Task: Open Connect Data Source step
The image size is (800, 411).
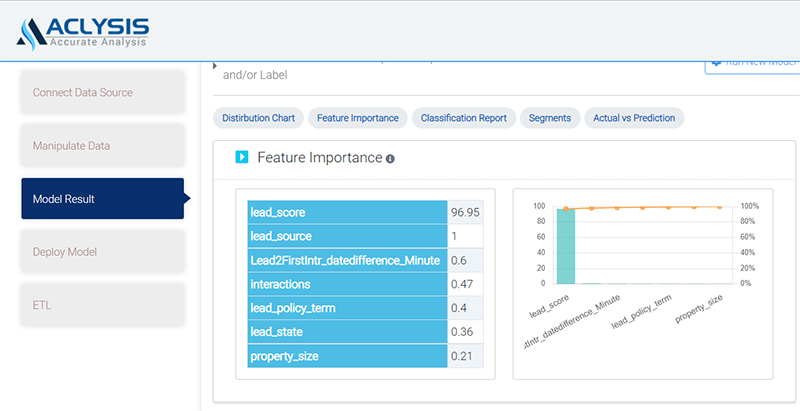Action: [103, 93]
